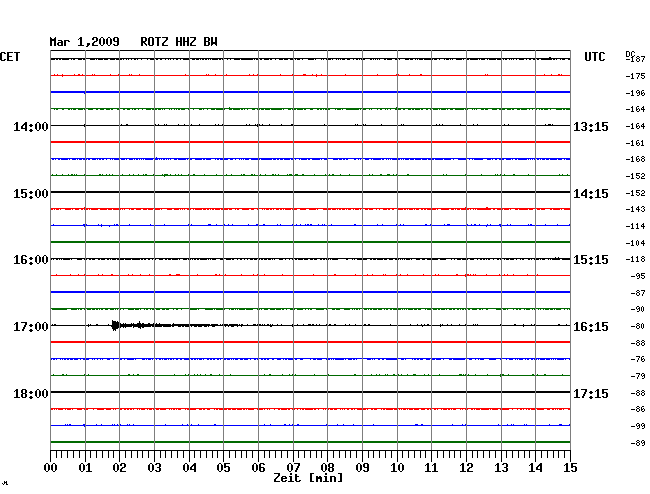Click minute tick label "05"
Viewport: 650px width, 494px height.
click(x=223, y=467)
